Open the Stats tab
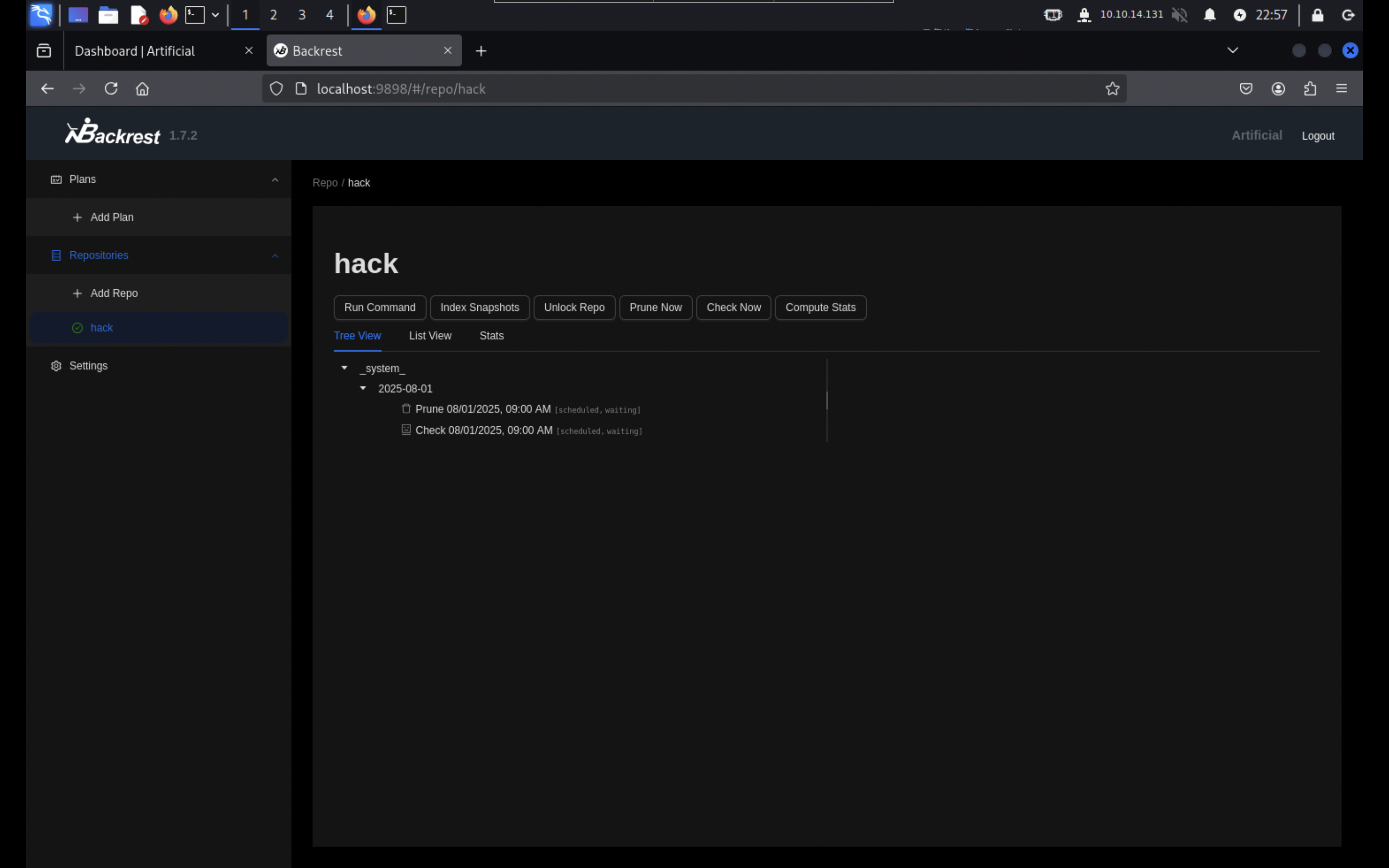Viewport: 1389px width, 868px height. click(x=491, y=336)
